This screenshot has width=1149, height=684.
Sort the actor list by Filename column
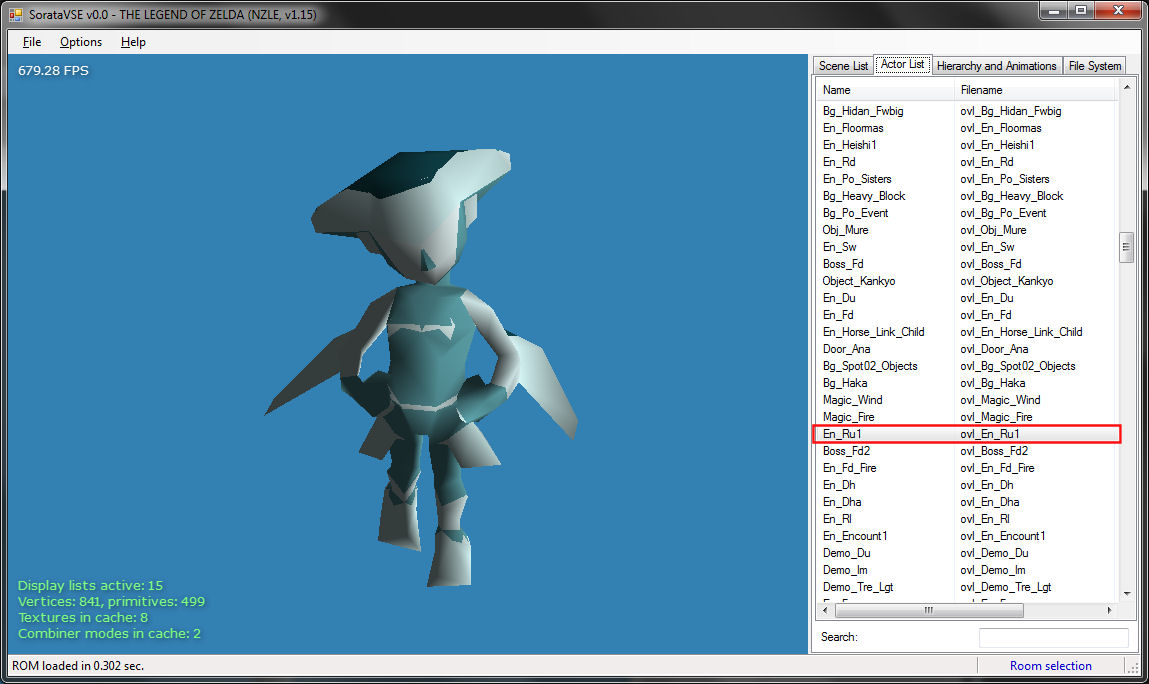click(1036, 89)
